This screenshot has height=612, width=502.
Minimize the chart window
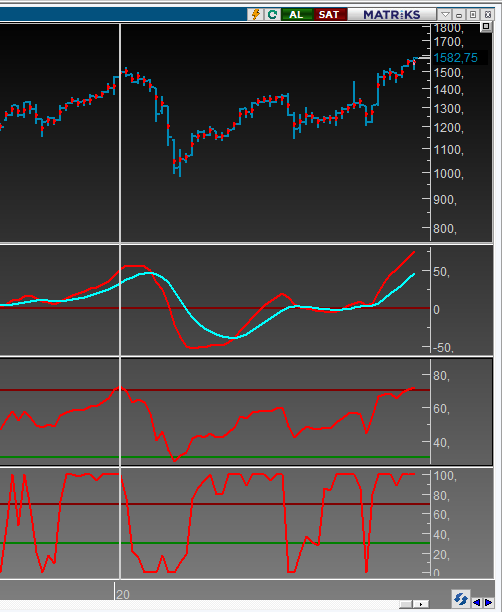[459, 15]
